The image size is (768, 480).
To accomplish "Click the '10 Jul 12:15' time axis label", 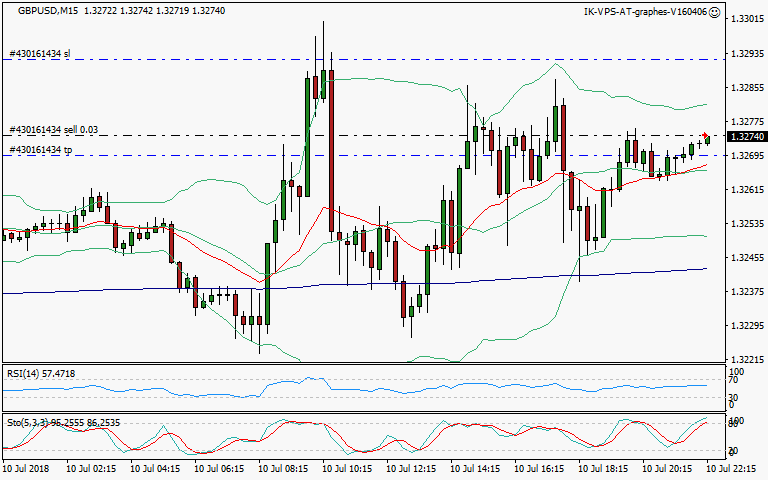I will tap(411, 469).
